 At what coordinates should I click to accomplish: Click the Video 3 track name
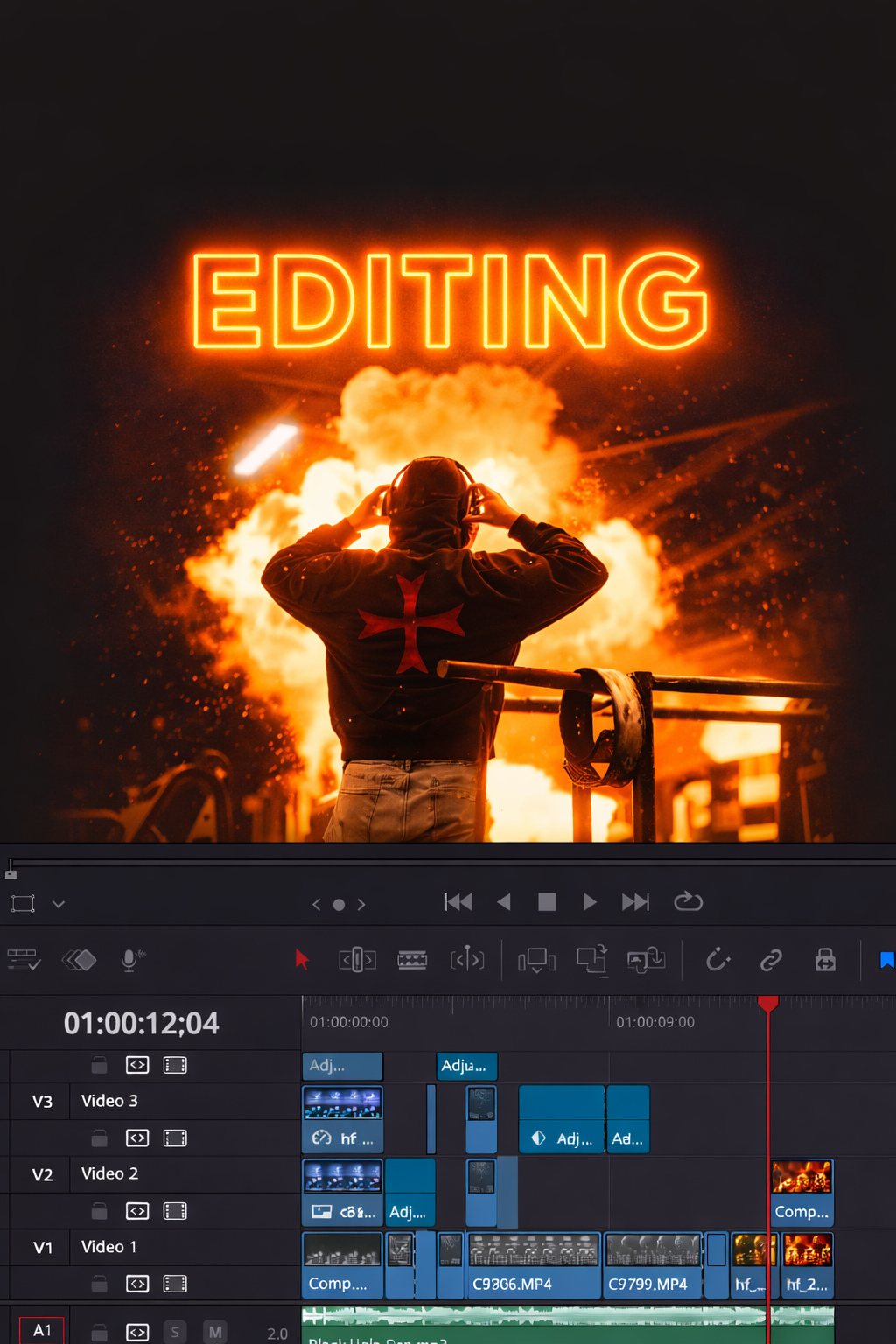109,1101
